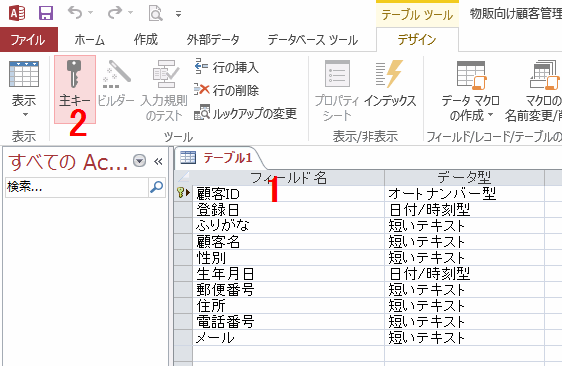The height and width of the screenshot is (366, 562).
Task: Click the 顧客ID field name cell
Action: [x=289, y=194]
